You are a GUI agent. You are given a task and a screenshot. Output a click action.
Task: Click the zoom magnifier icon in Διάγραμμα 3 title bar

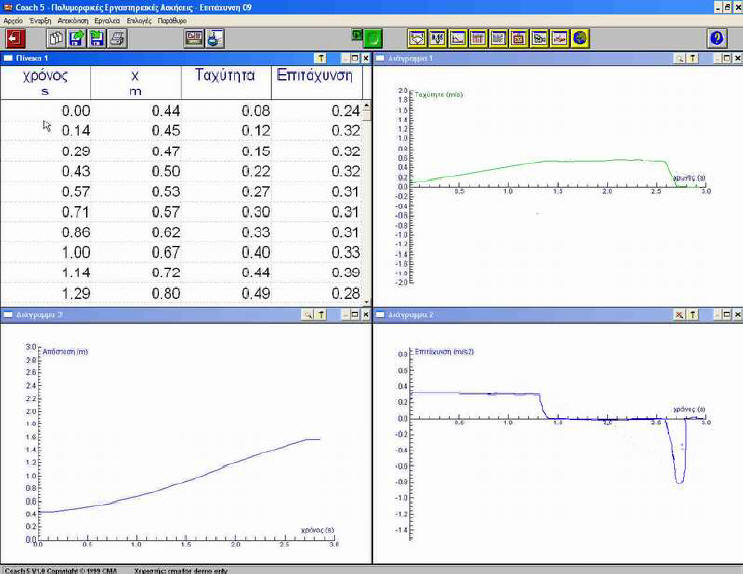(x=308, y=314)
